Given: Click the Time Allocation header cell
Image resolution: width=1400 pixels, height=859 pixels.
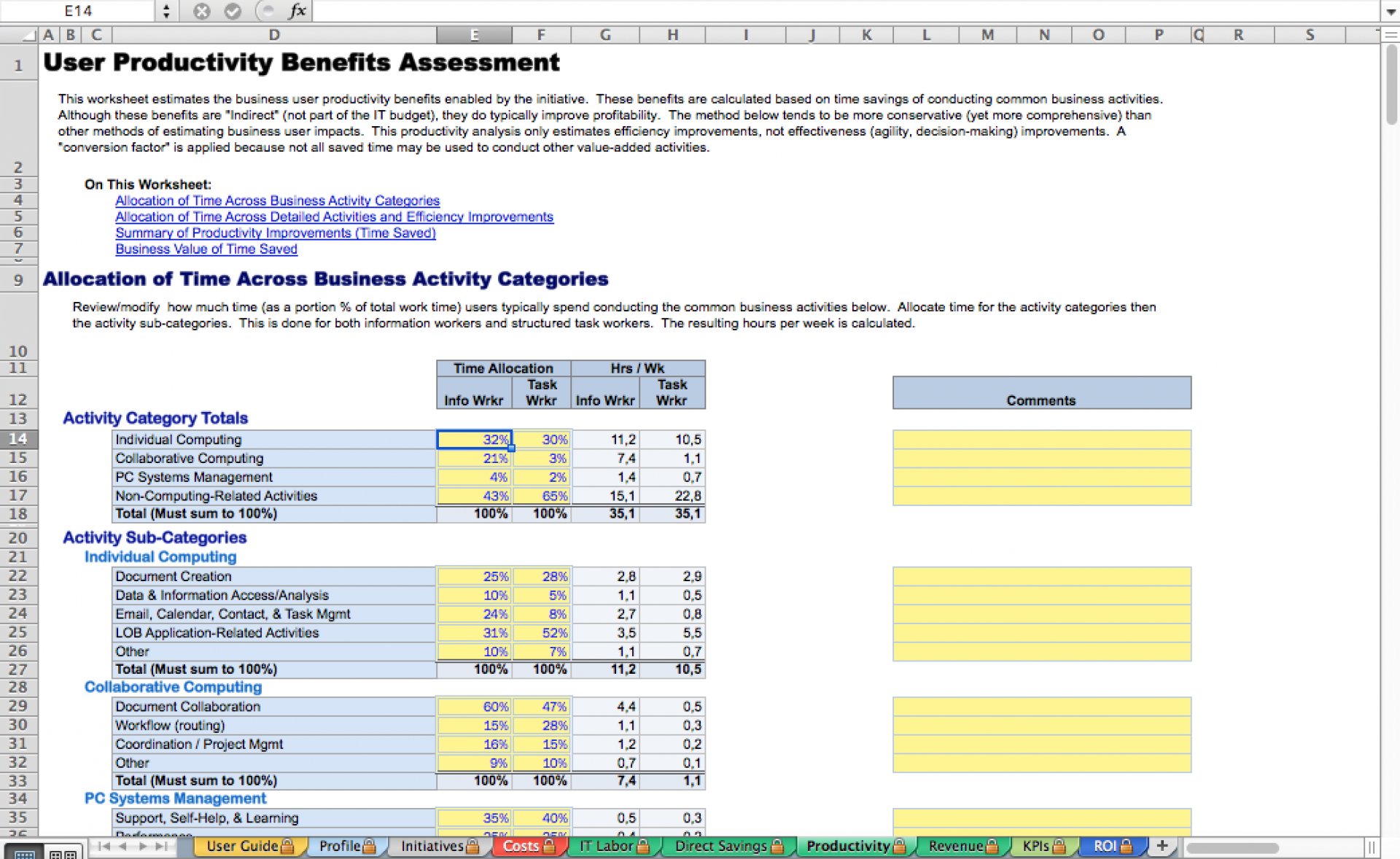Looking at the screenshot, I should [x=503, y=368].
